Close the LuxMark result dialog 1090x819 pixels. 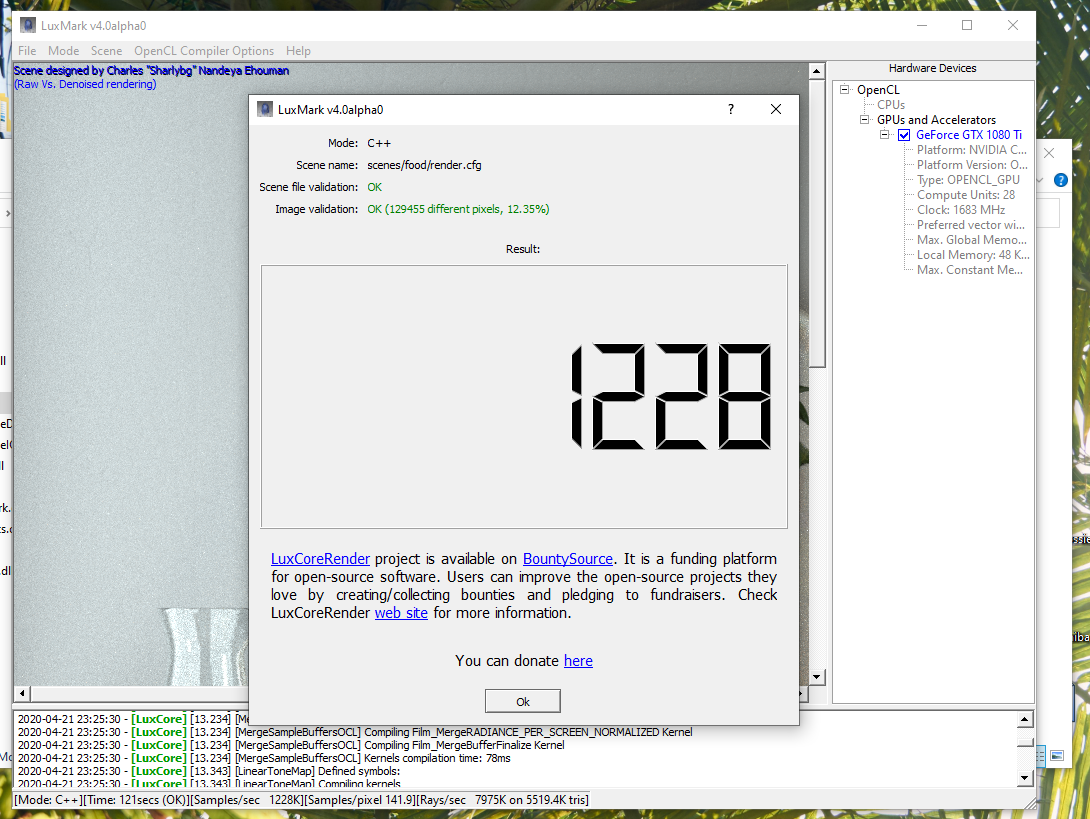[x=776, y=109]
